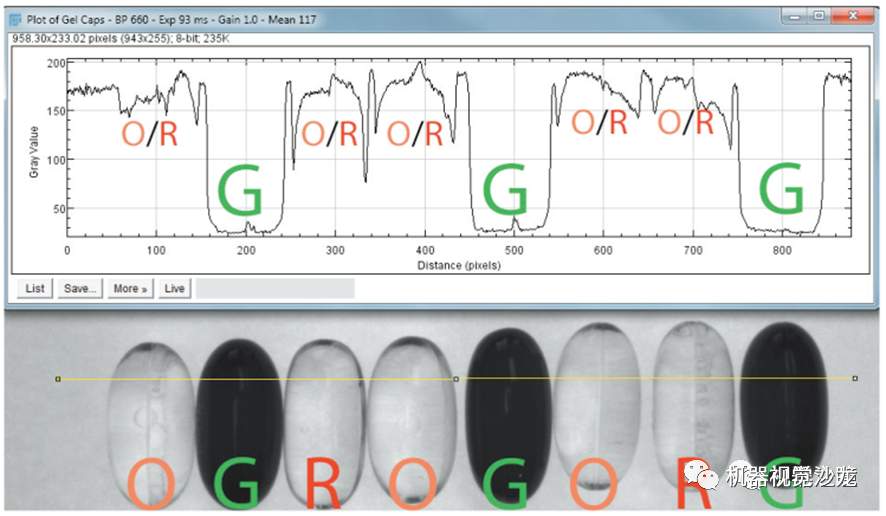This screenshot has width=886, height=516.
Task: Click the capsule labeled red R in middle
Action: coord(325,423)
